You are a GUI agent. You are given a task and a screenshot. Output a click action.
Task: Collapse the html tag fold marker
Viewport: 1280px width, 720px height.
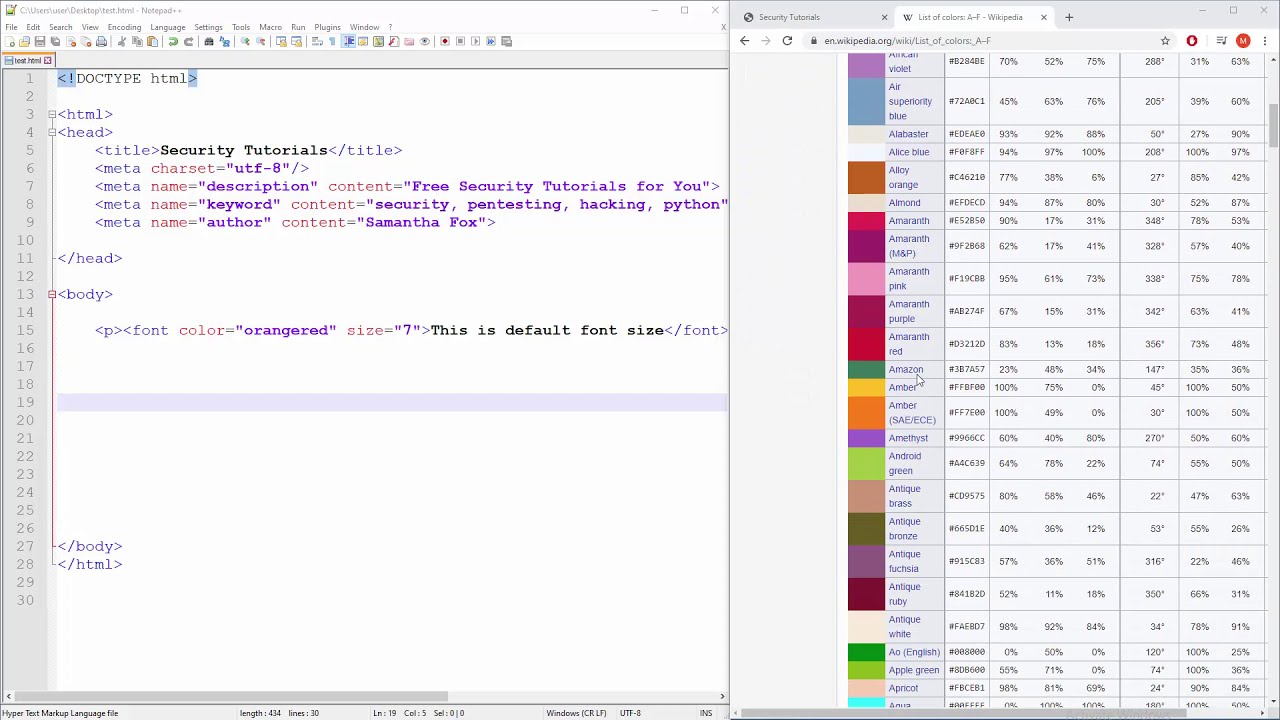click(x=51, y=114)
